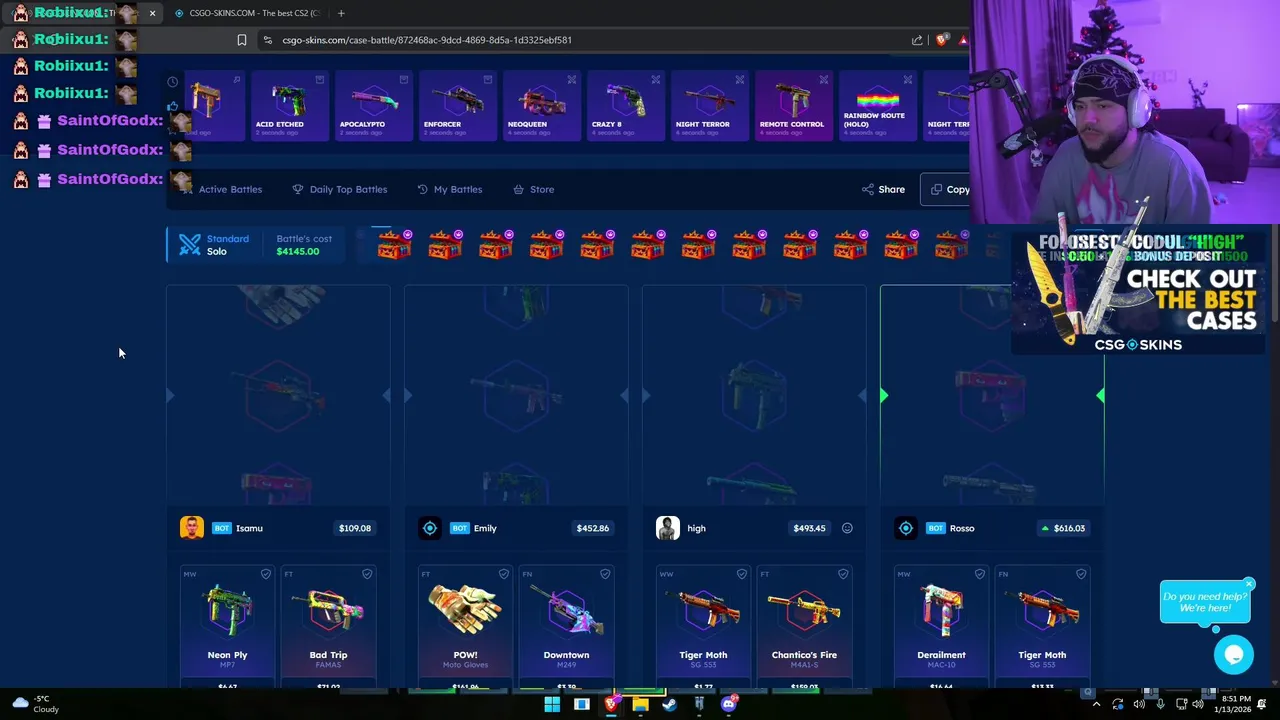The image size is (1280, 720).
Task: Click the NIGHT TERROR recent drop card
Action: (x=708, y=106)
